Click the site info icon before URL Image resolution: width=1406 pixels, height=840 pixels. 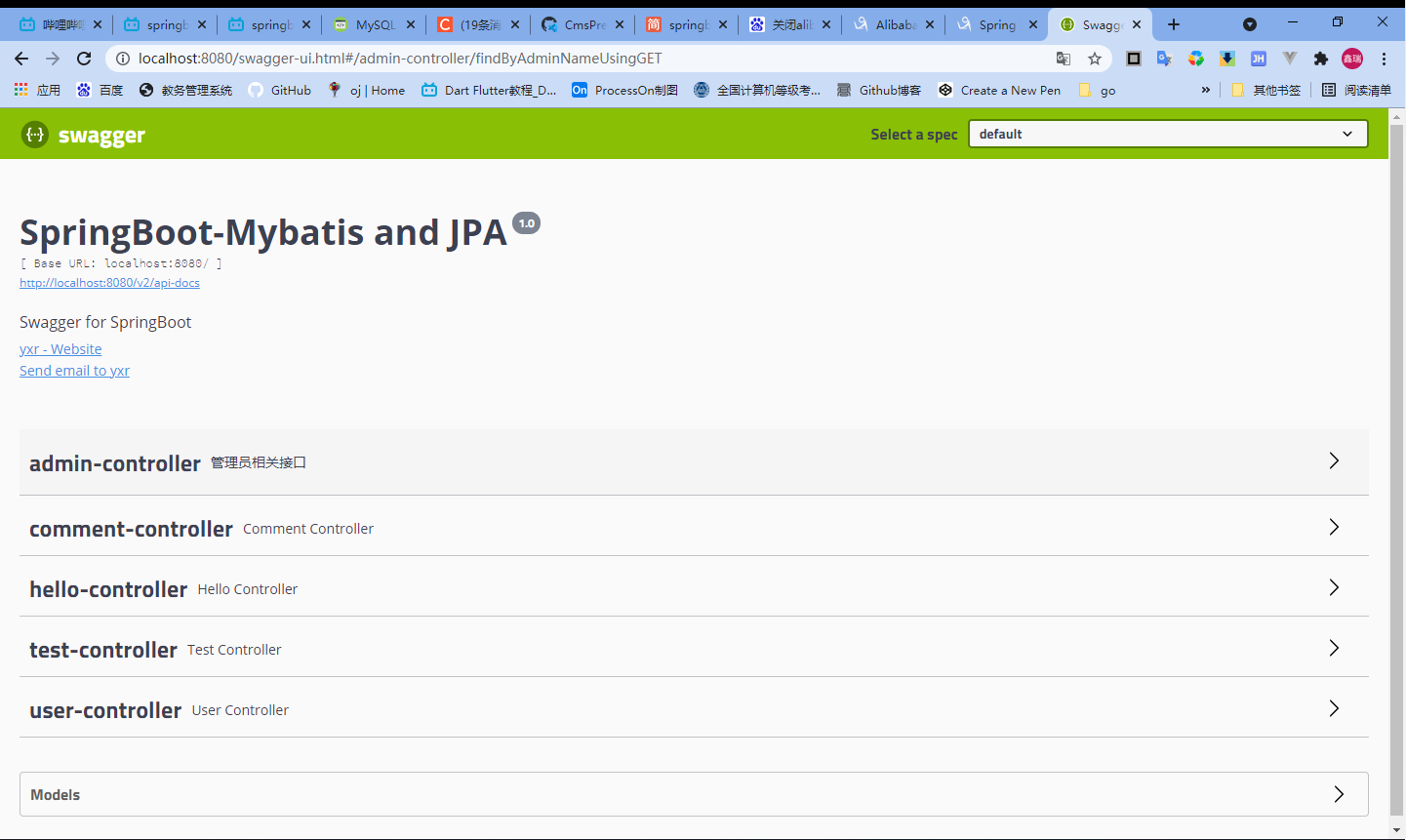click(123, 59)
